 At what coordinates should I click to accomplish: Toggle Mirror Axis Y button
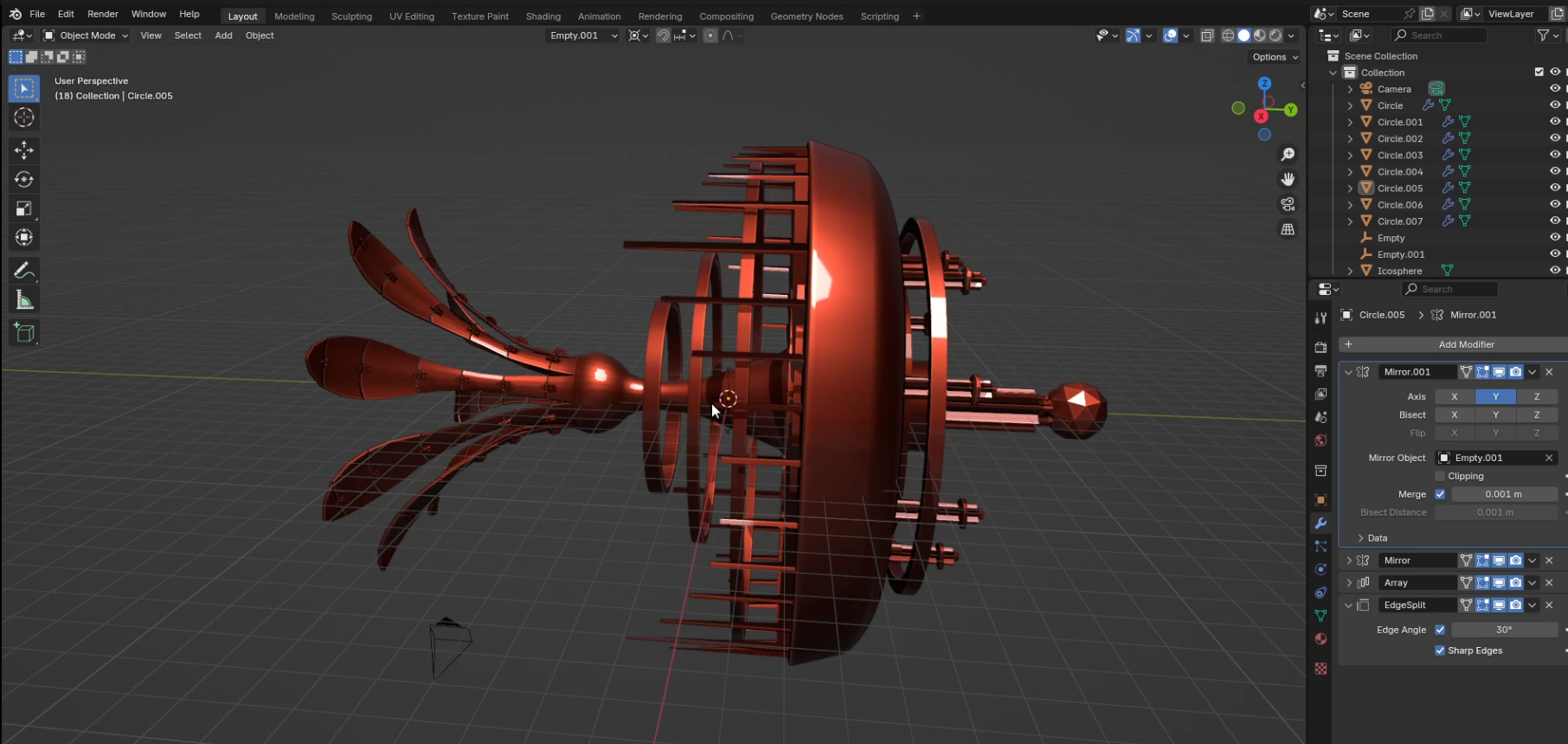[1495, 396]
